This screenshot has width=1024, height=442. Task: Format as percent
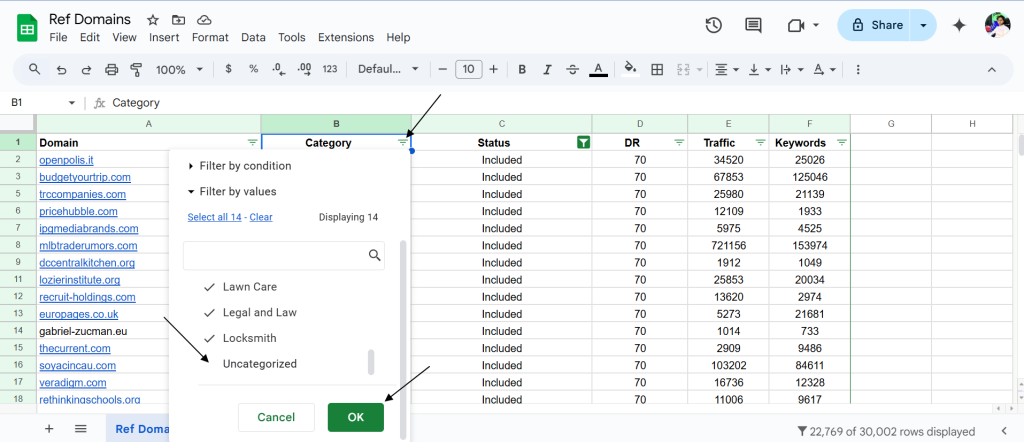(x=253, y=69)
